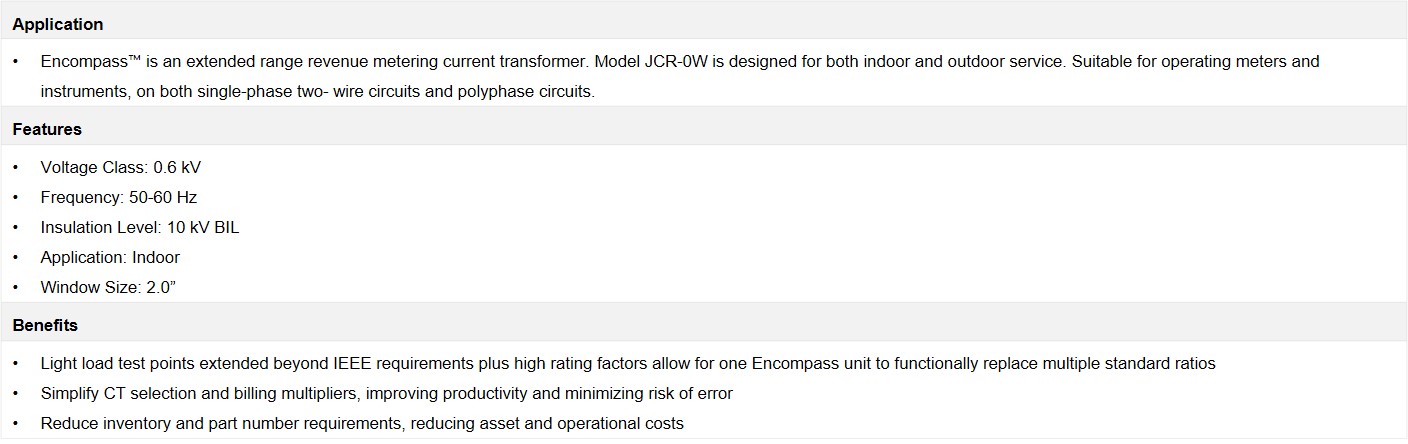Click the Features section header
Screen dimensions: 1408x444
47,129
